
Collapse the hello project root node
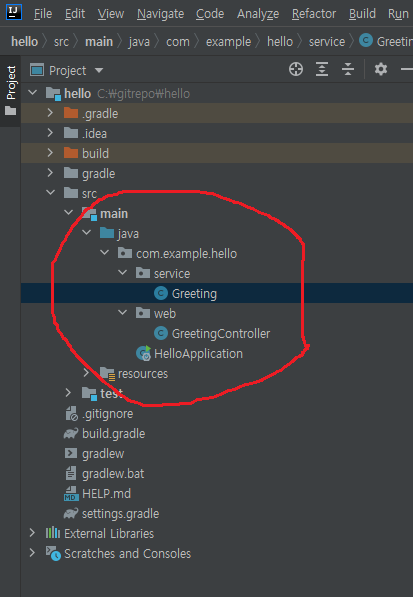pos(33,93)
